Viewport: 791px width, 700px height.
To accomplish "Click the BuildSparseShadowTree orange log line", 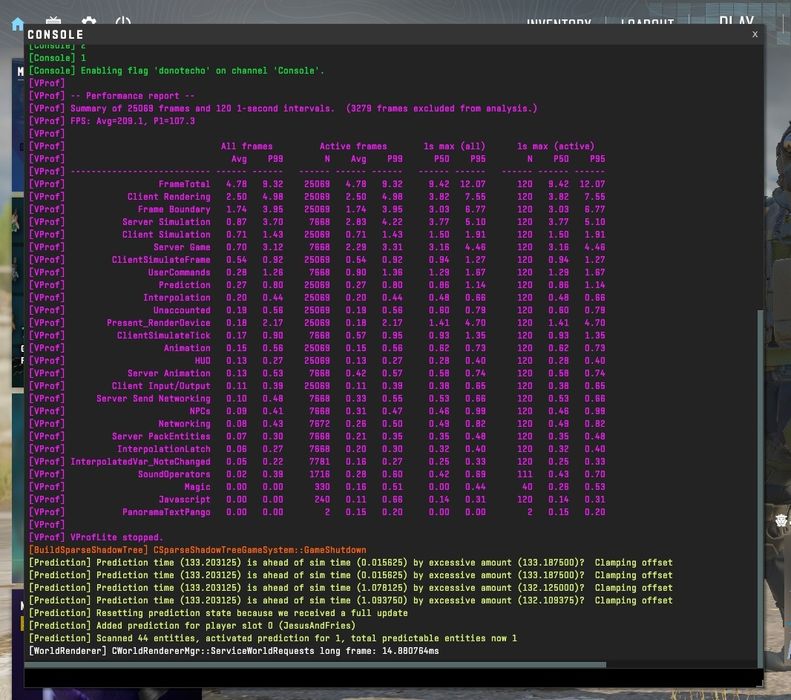I will (197, 550).
